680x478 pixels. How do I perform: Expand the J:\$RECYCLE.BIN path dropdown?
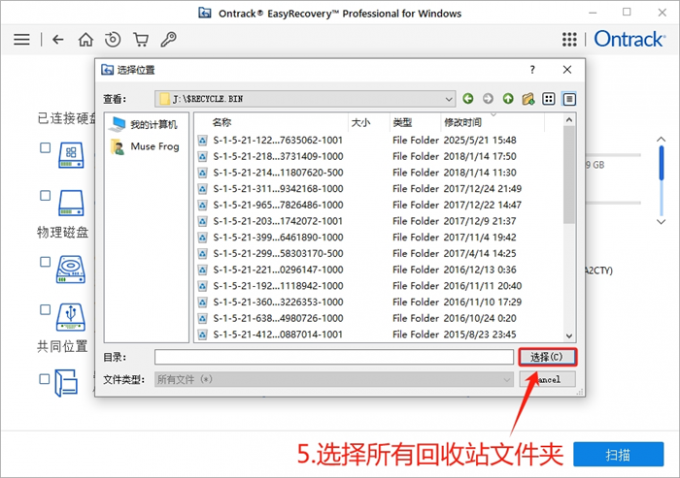449,99
